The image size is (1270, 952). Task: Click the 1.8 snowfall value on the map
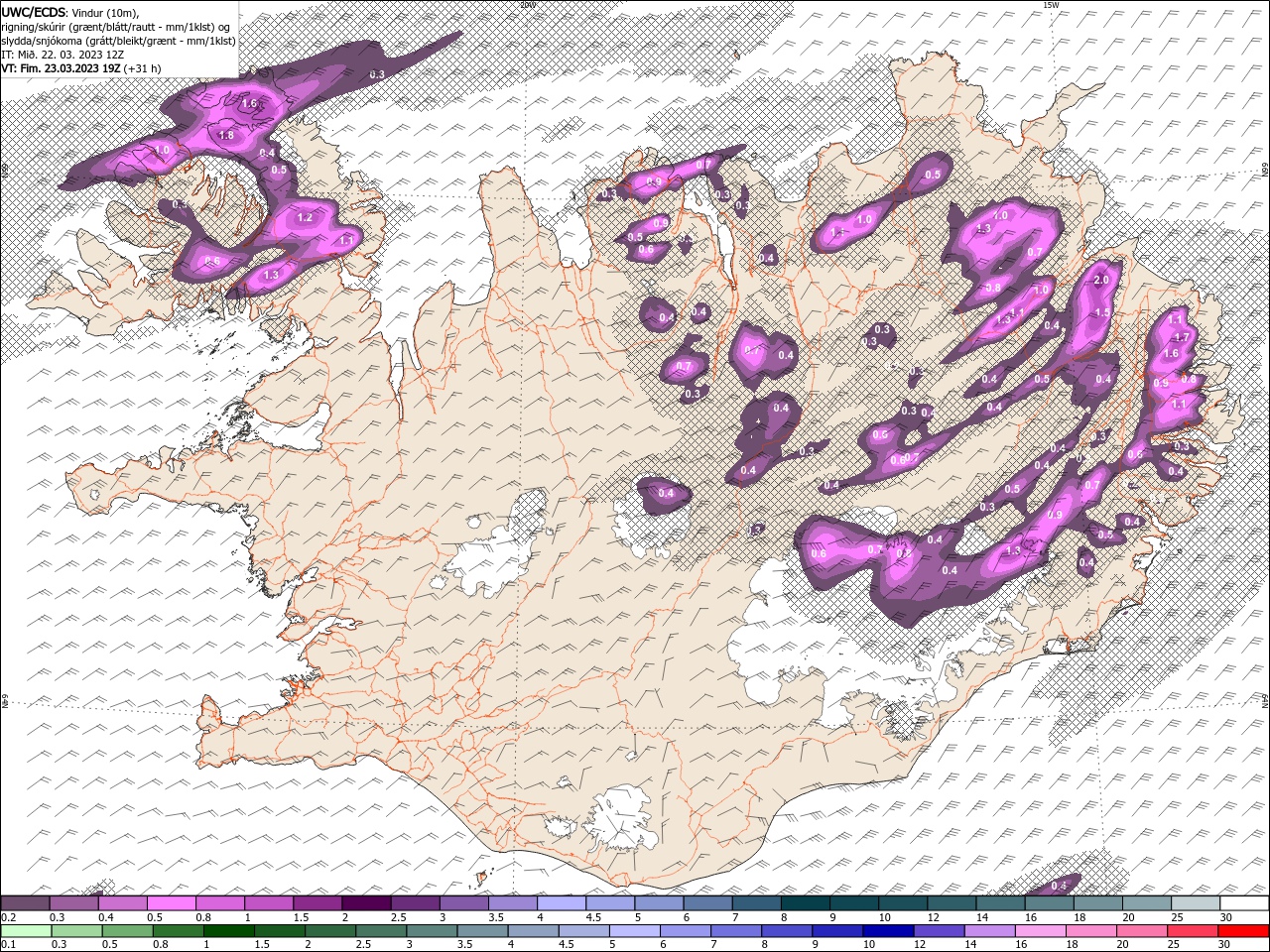(x=225, y=136)
